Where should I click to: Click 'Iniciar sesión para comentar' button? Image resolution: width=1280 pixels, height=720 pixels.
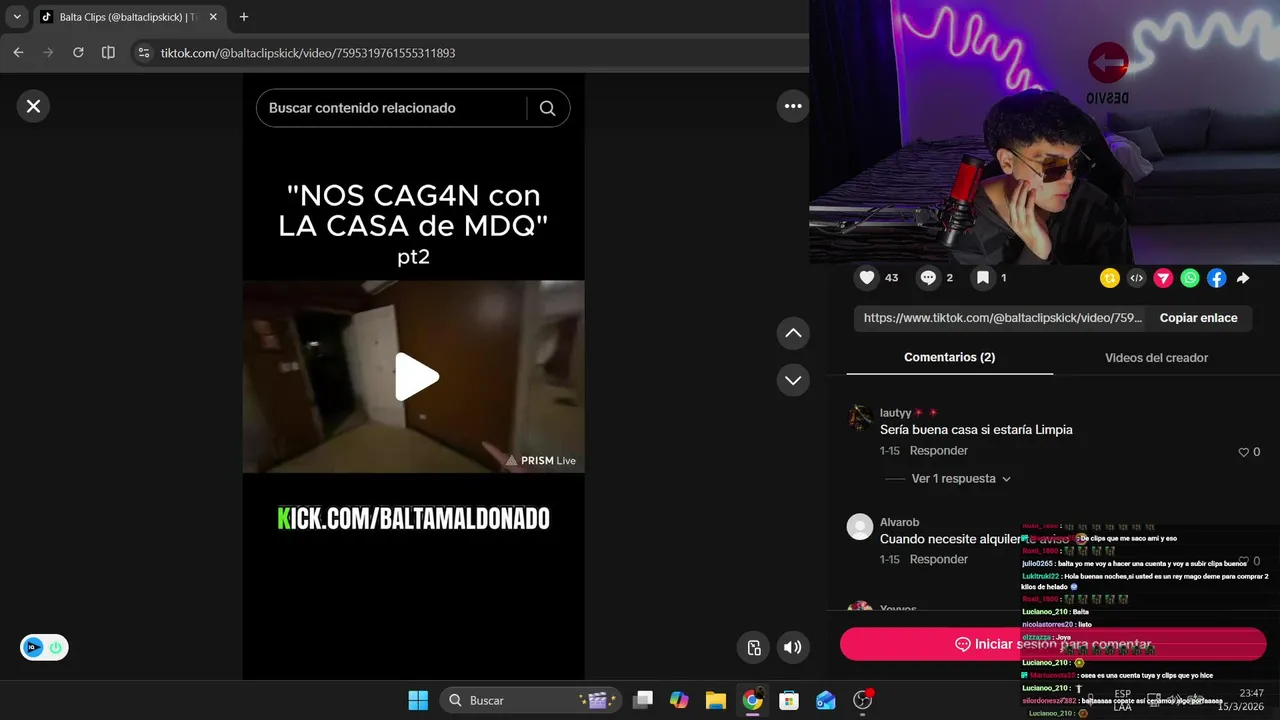(x=1053, y=644)
